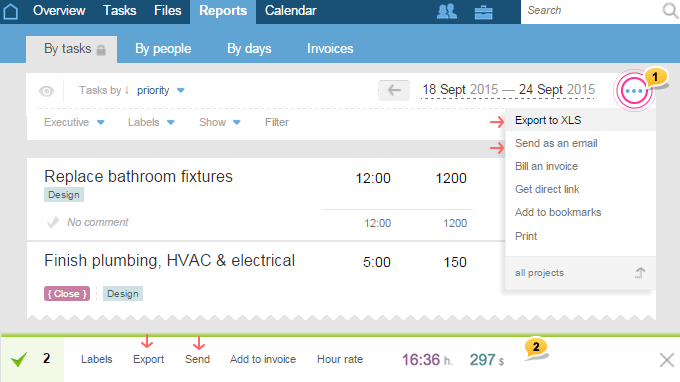
Task: Go to the previous date range arrow
Action: 394,90
